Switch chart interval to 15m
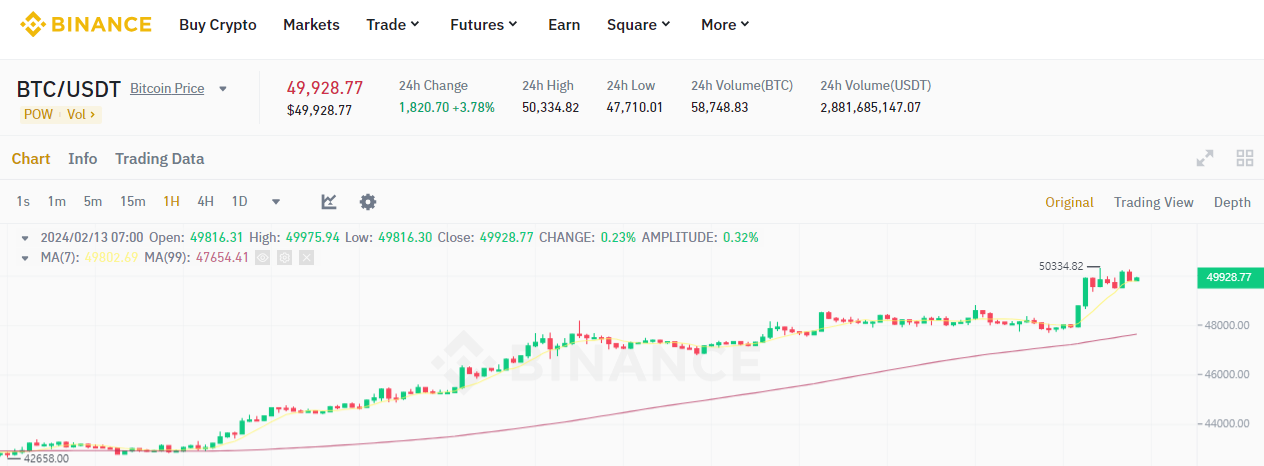 point(133,202)
